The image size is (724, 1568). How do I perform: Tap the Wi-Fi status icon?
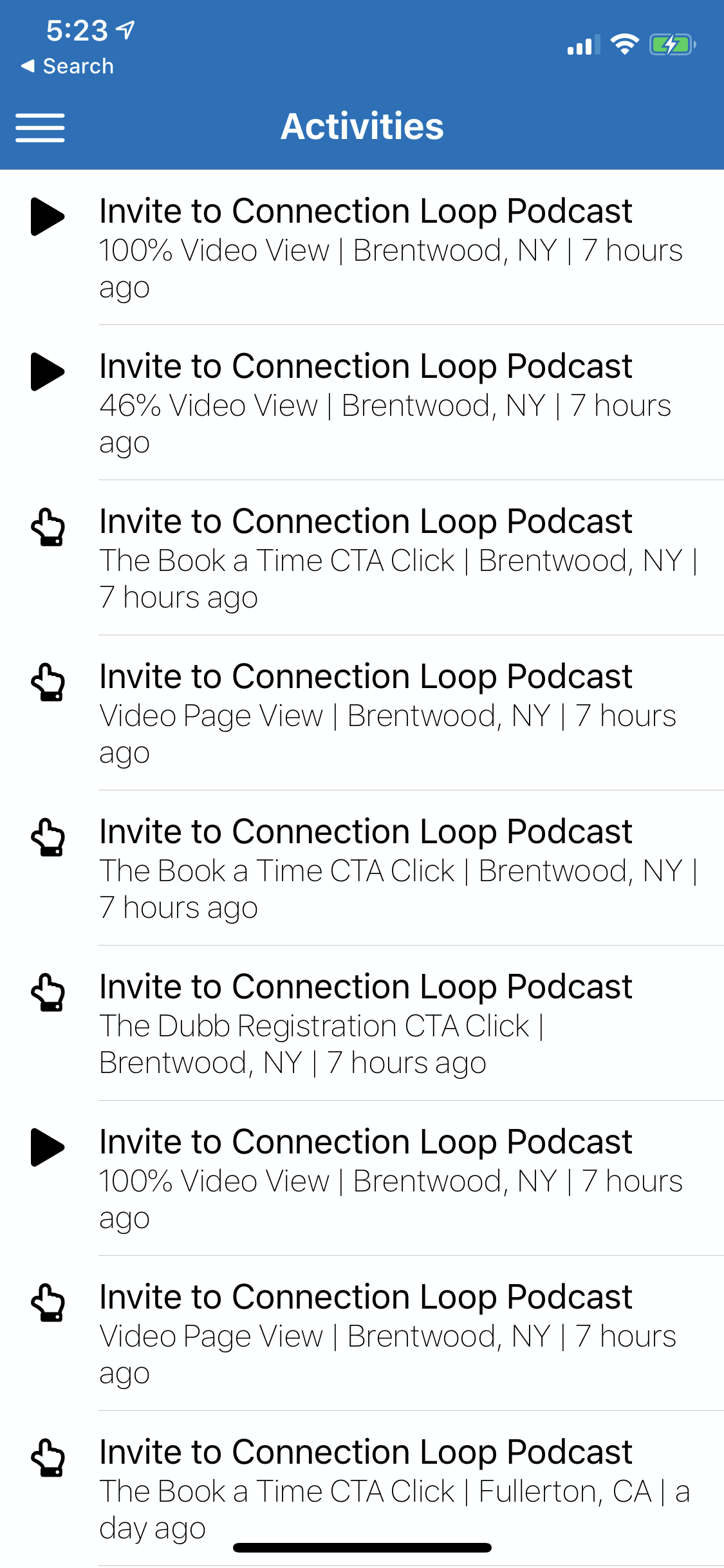(x=624, y=44)
